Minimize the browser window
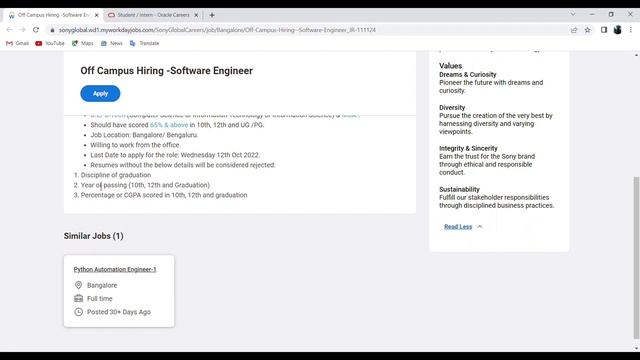Screen dimensions: 640x360 click(592, 14)
